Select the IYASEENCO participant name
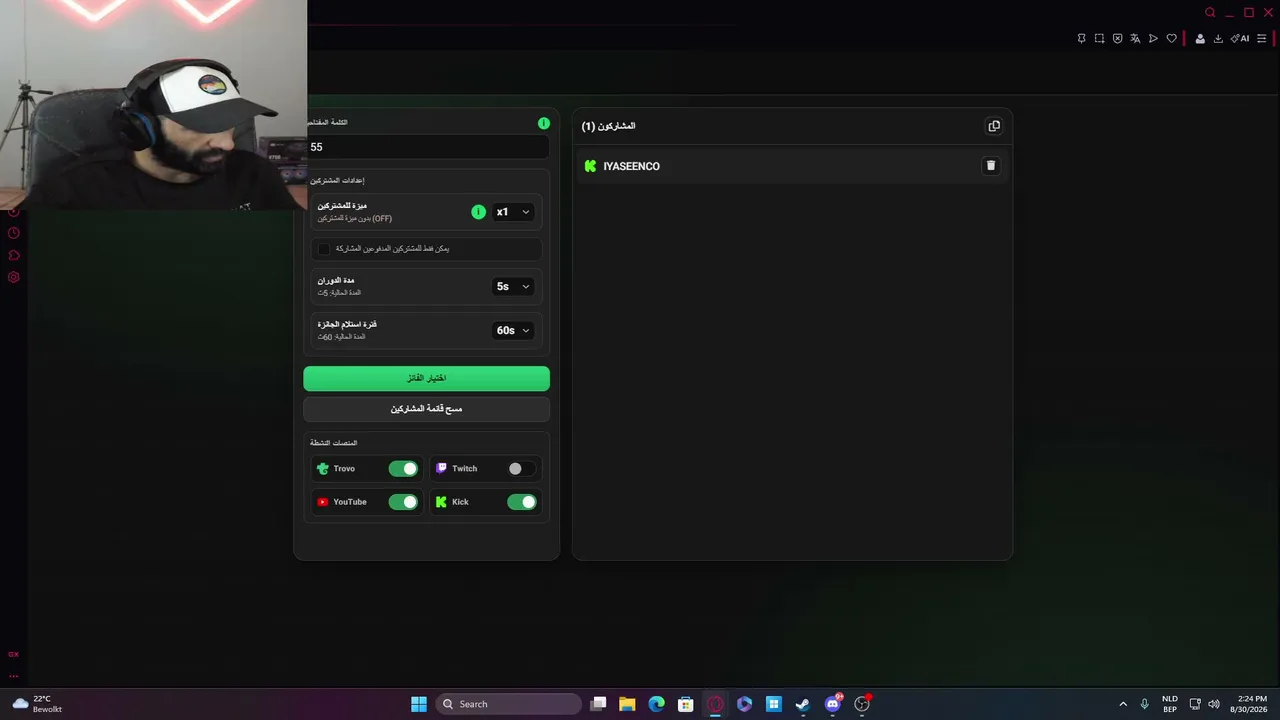The image size is (1280, 720). 631,166
